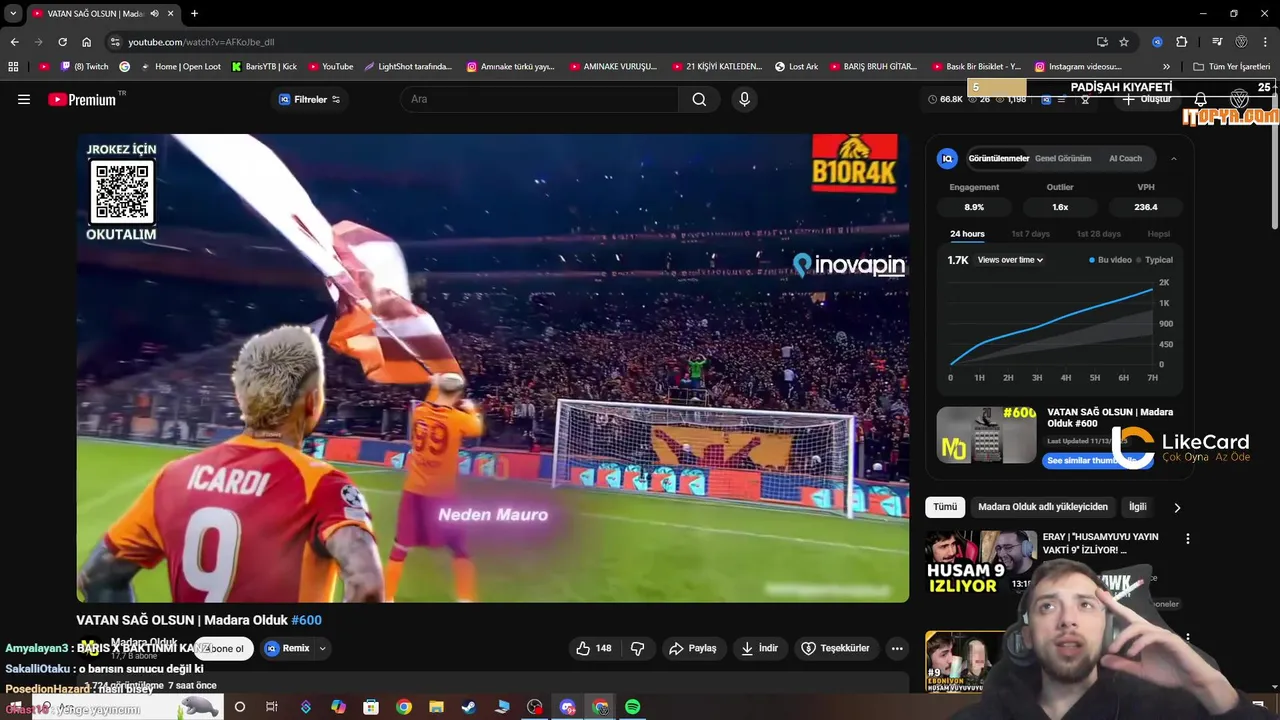Switch to AI Coach tab
Screen dimensions: 1280x720
(1125, 158)
